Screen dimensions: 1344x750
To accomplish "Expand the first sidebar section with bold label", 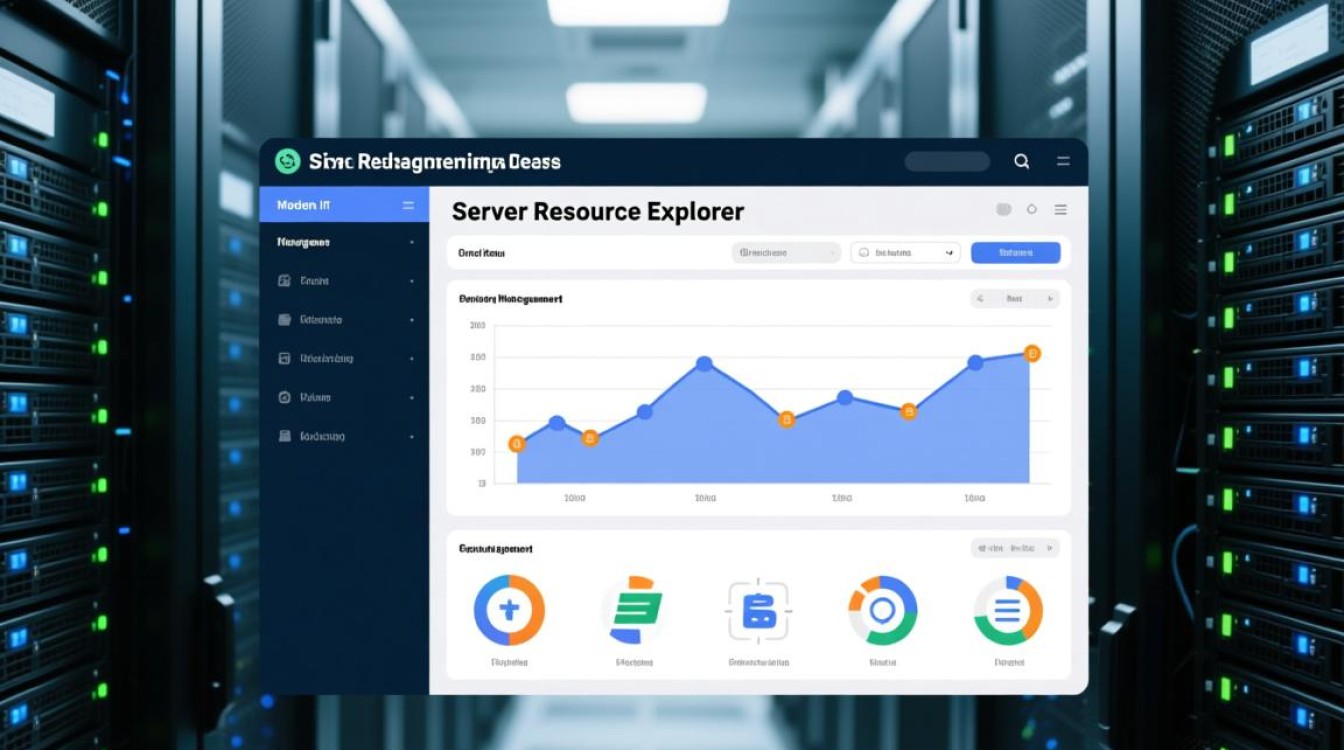I will point(344,242).
